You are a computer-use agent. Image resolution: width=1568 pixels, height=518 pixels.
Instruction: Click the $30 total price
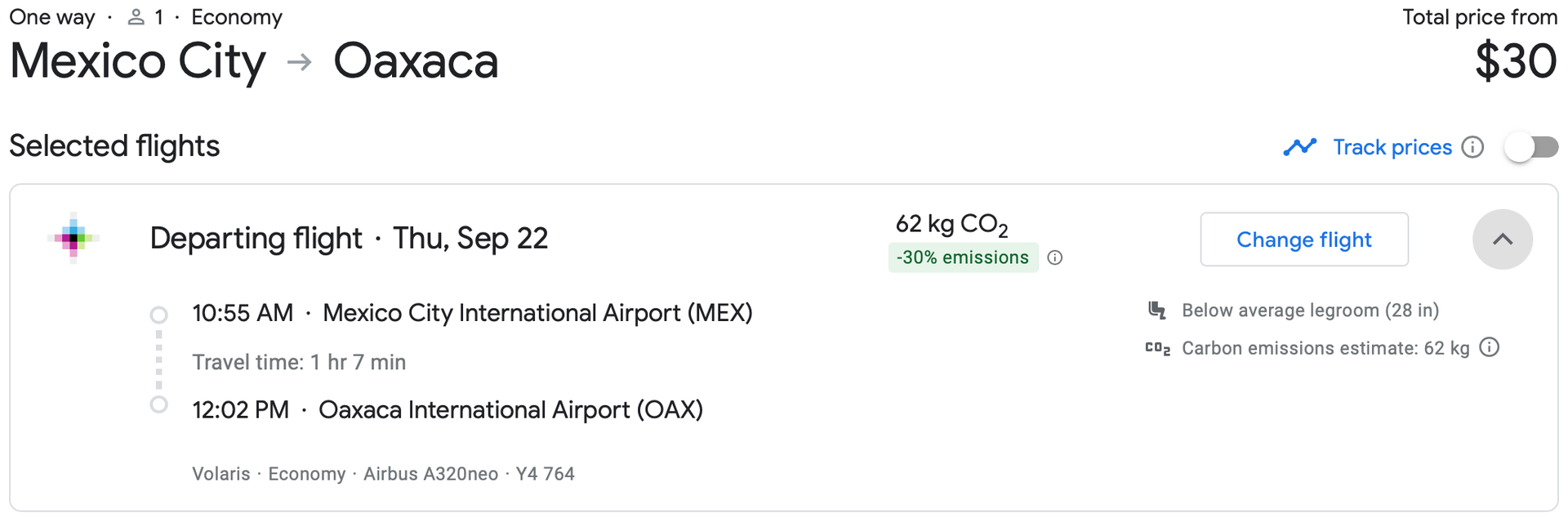(1515, 62)
